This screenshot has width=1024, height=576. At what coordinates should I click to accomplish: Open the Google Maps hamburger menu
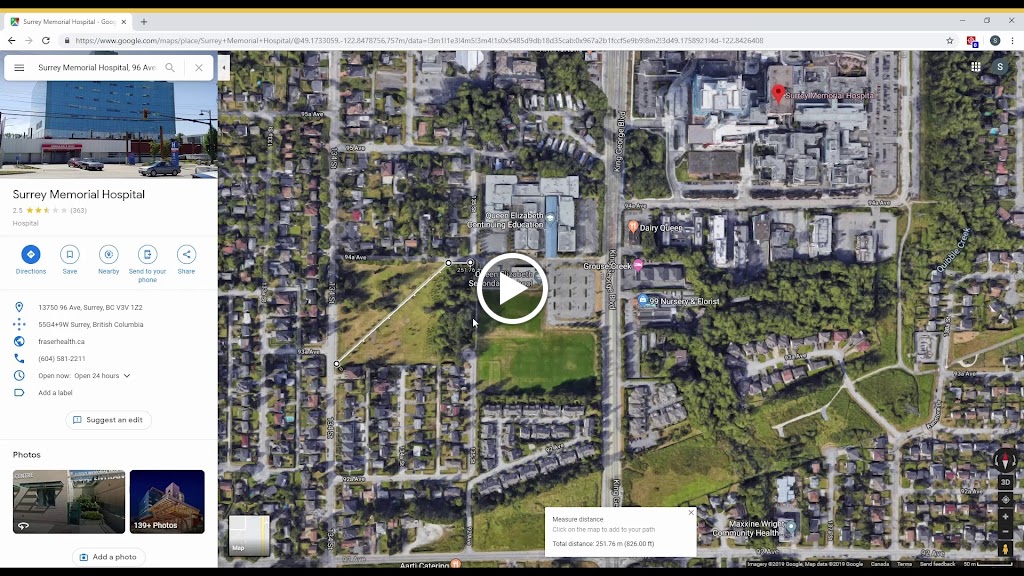[19, 68]
